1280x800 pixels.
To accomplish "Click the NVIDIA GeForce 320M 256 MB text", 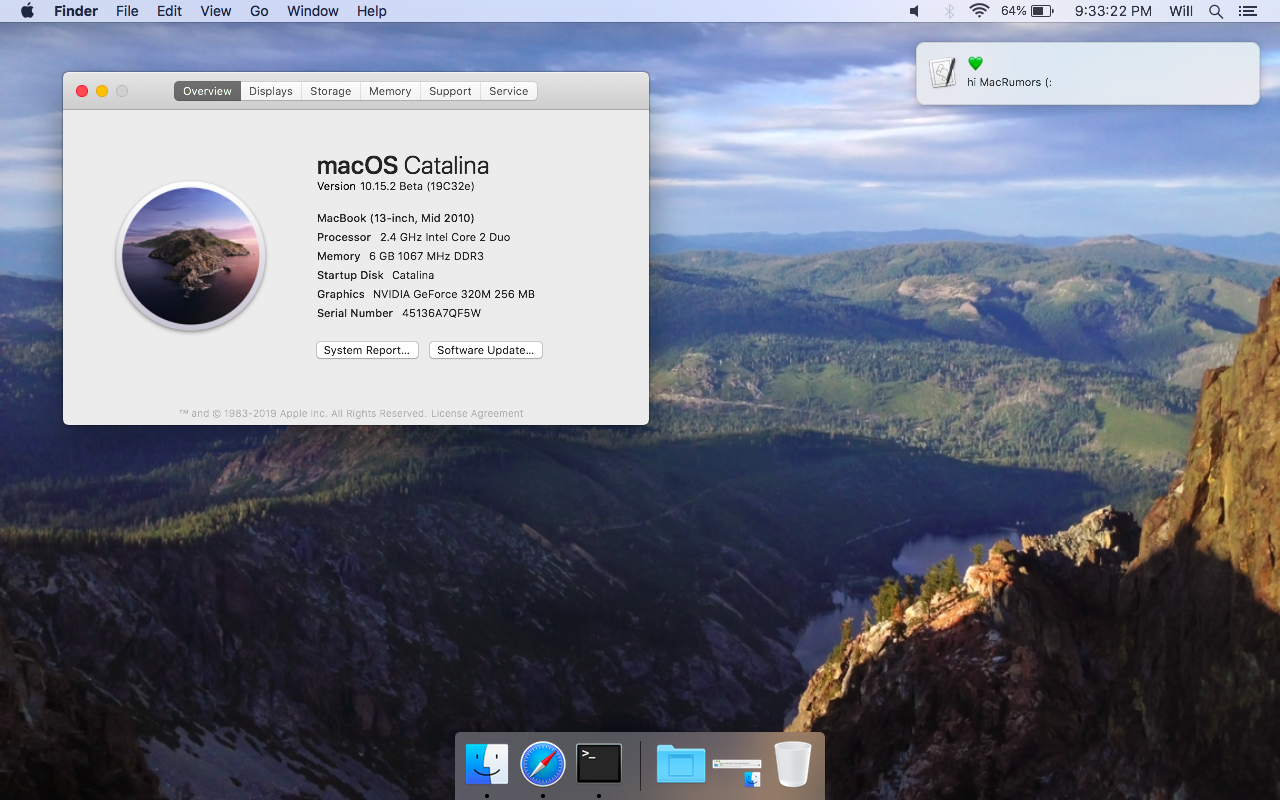I will click(x=454, y=294).
